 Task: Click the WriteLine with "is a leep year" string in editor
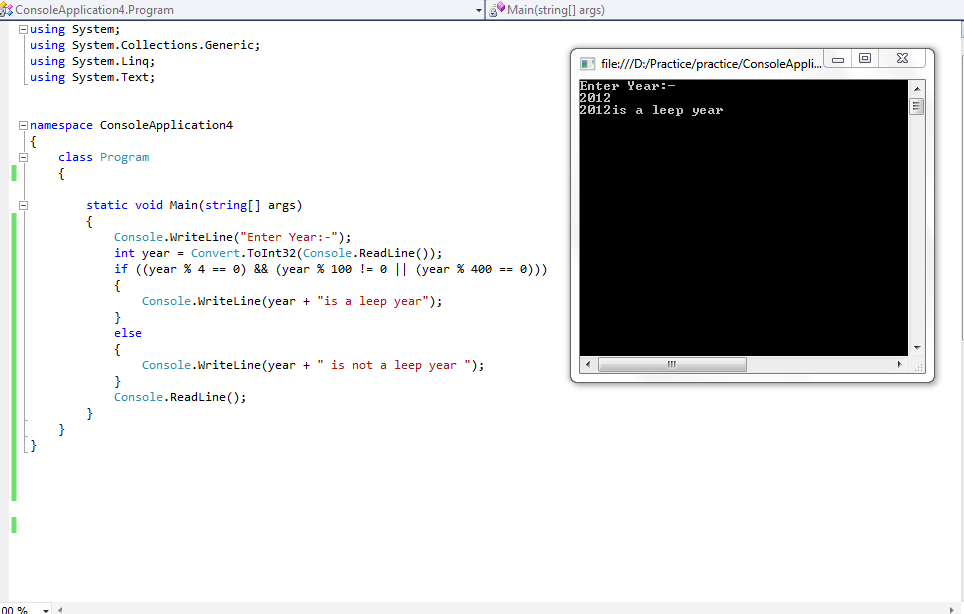pos(292,301)
